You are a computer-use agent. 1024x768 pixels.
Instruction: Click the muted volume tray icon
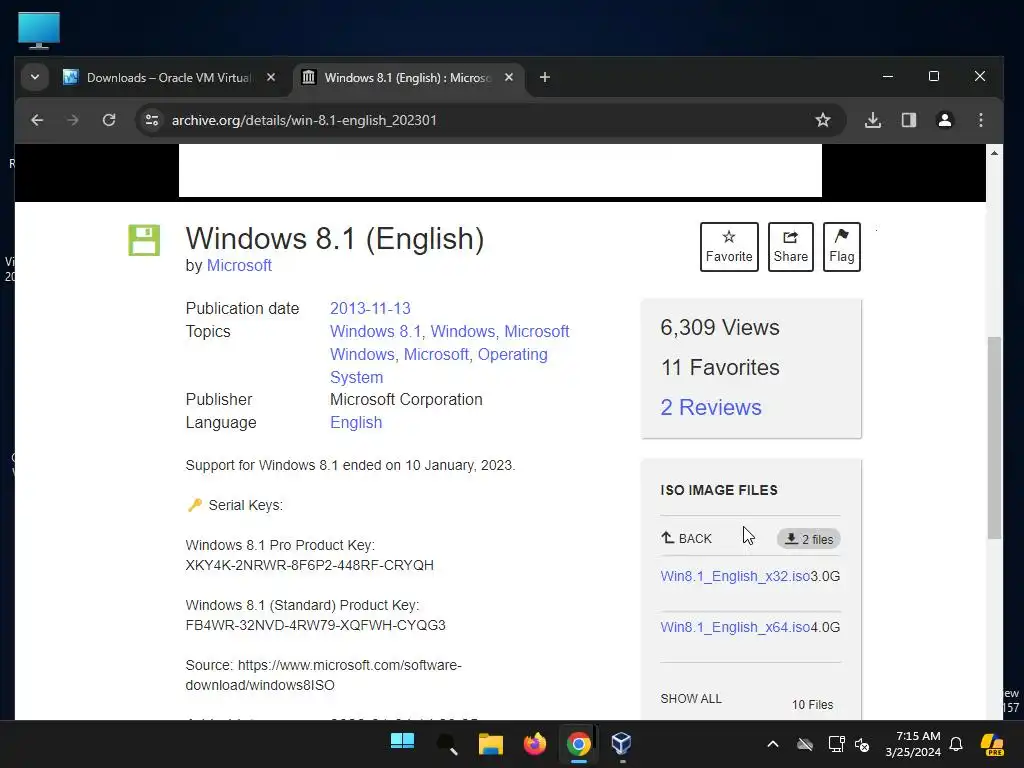pos(862,744)
